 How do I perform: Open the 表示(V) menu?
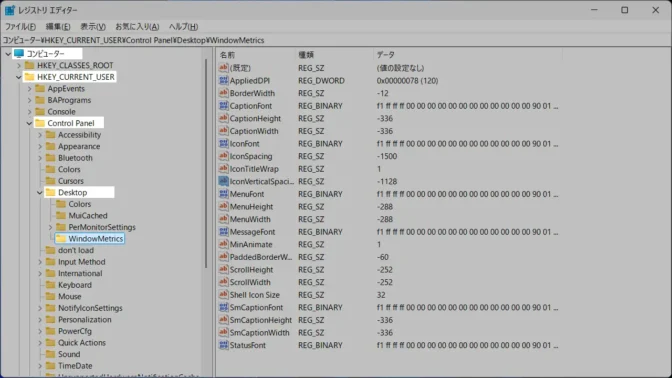[x=93, y=27]
